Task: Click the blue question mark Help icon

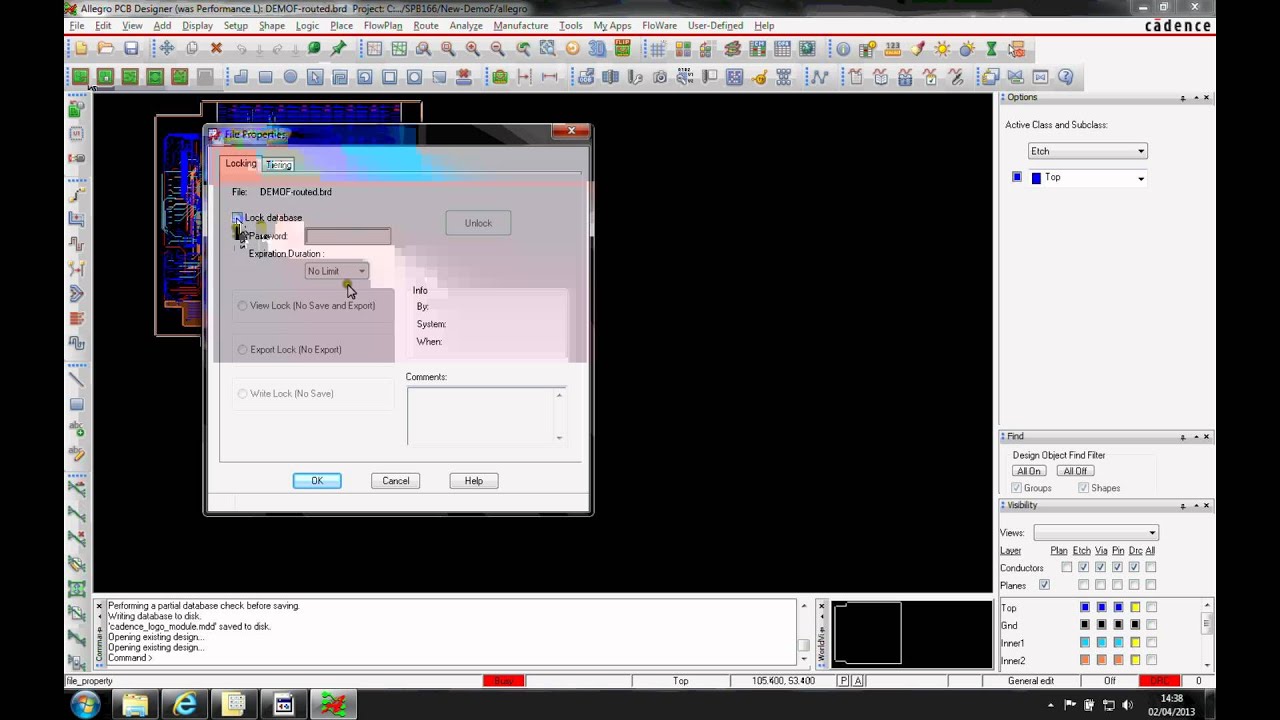Action: click(1066, 77)
